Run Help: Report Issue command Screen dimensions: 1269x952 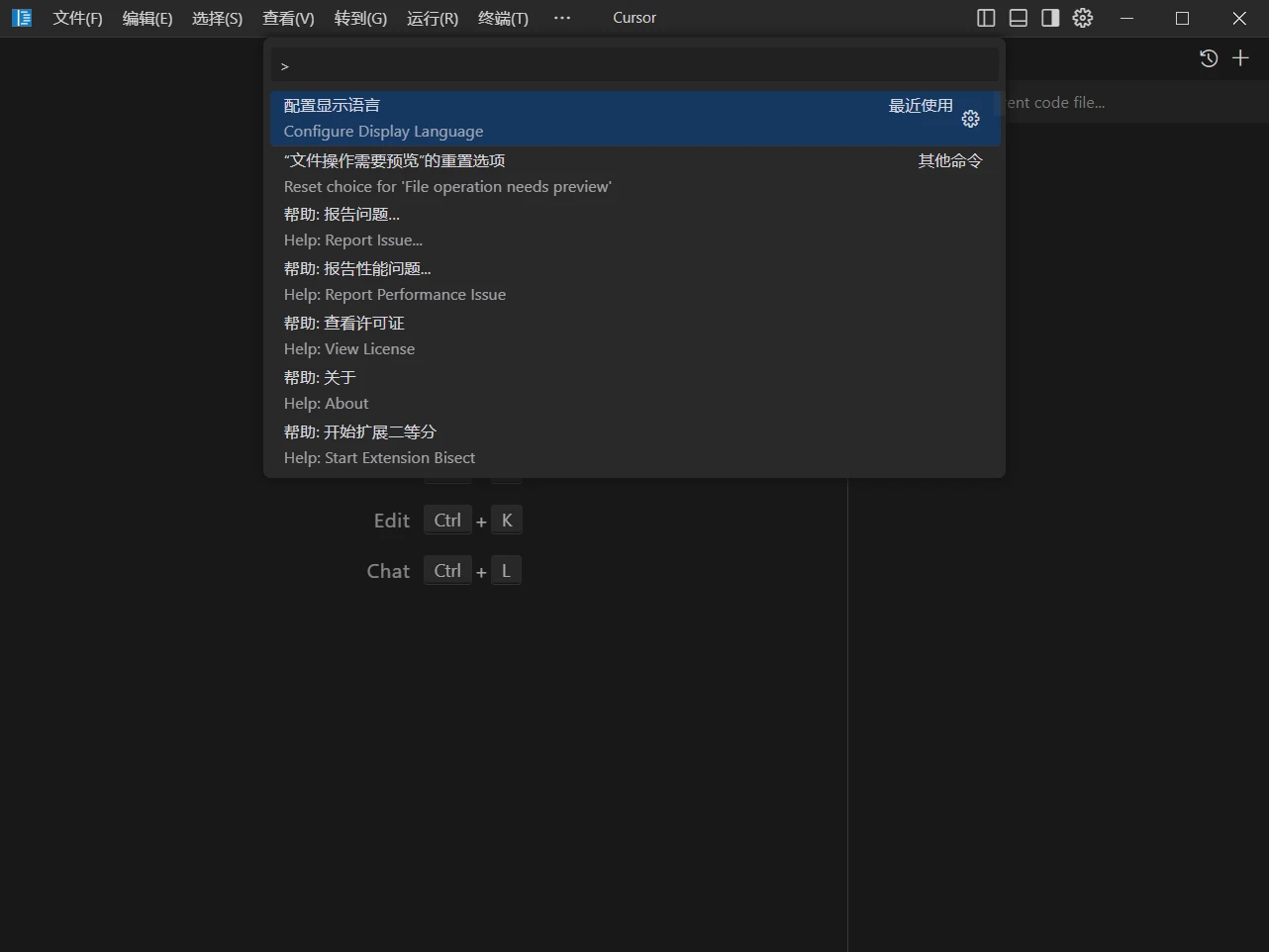click(634, 228)
